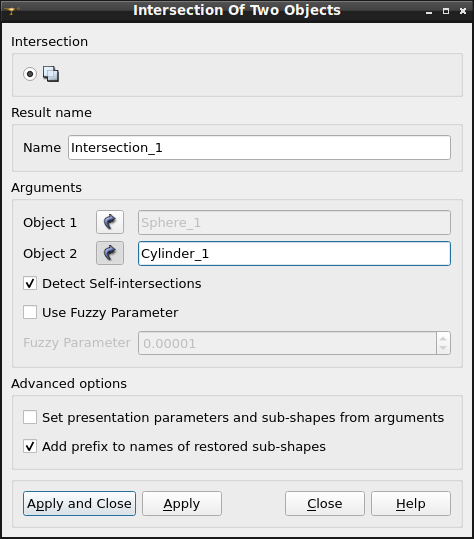Click the Fuzzy Parameter value field
This screenshot has width=474, height=539.
287,343
